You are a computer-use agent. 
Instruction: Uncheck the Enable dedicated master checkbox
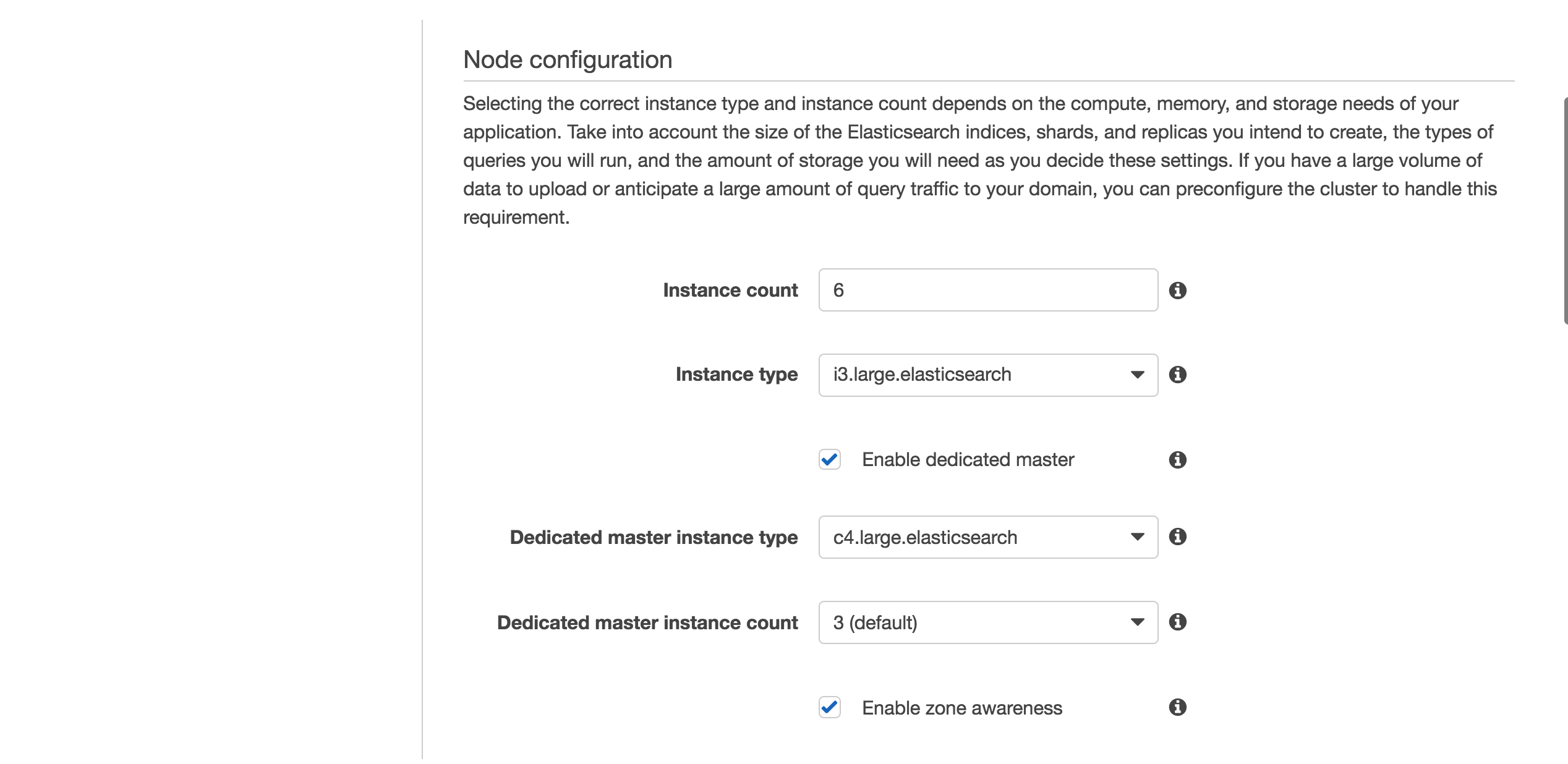tap(829, 460)
